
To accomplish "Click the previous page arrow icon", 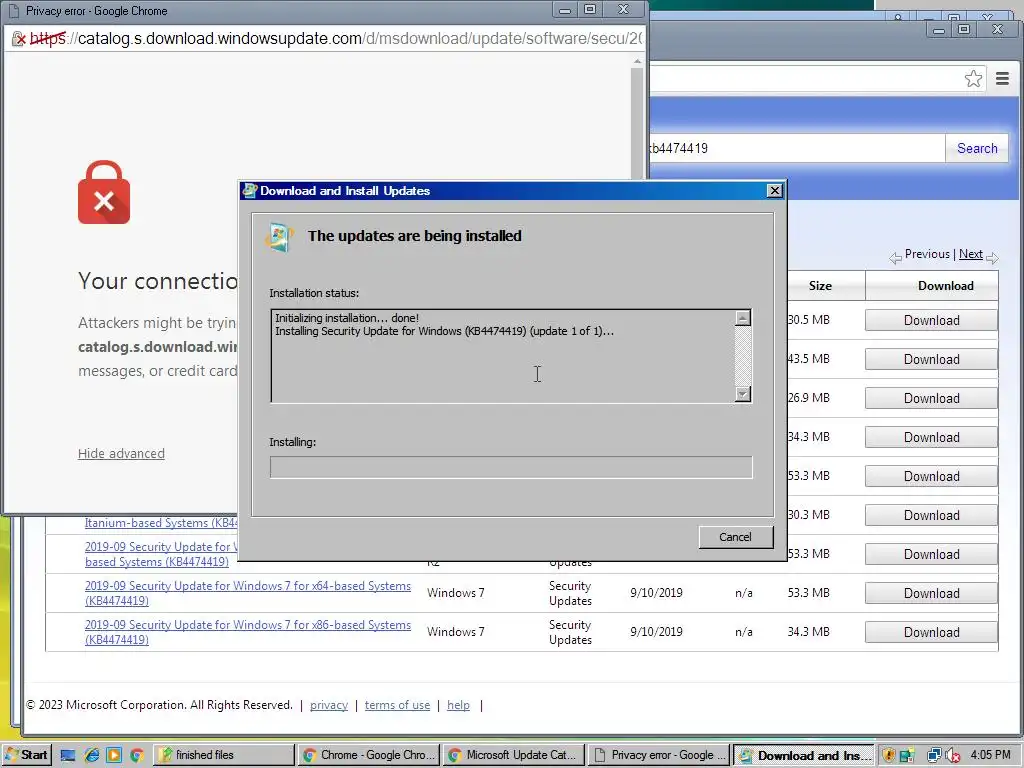I will click(x=895, y=258).
